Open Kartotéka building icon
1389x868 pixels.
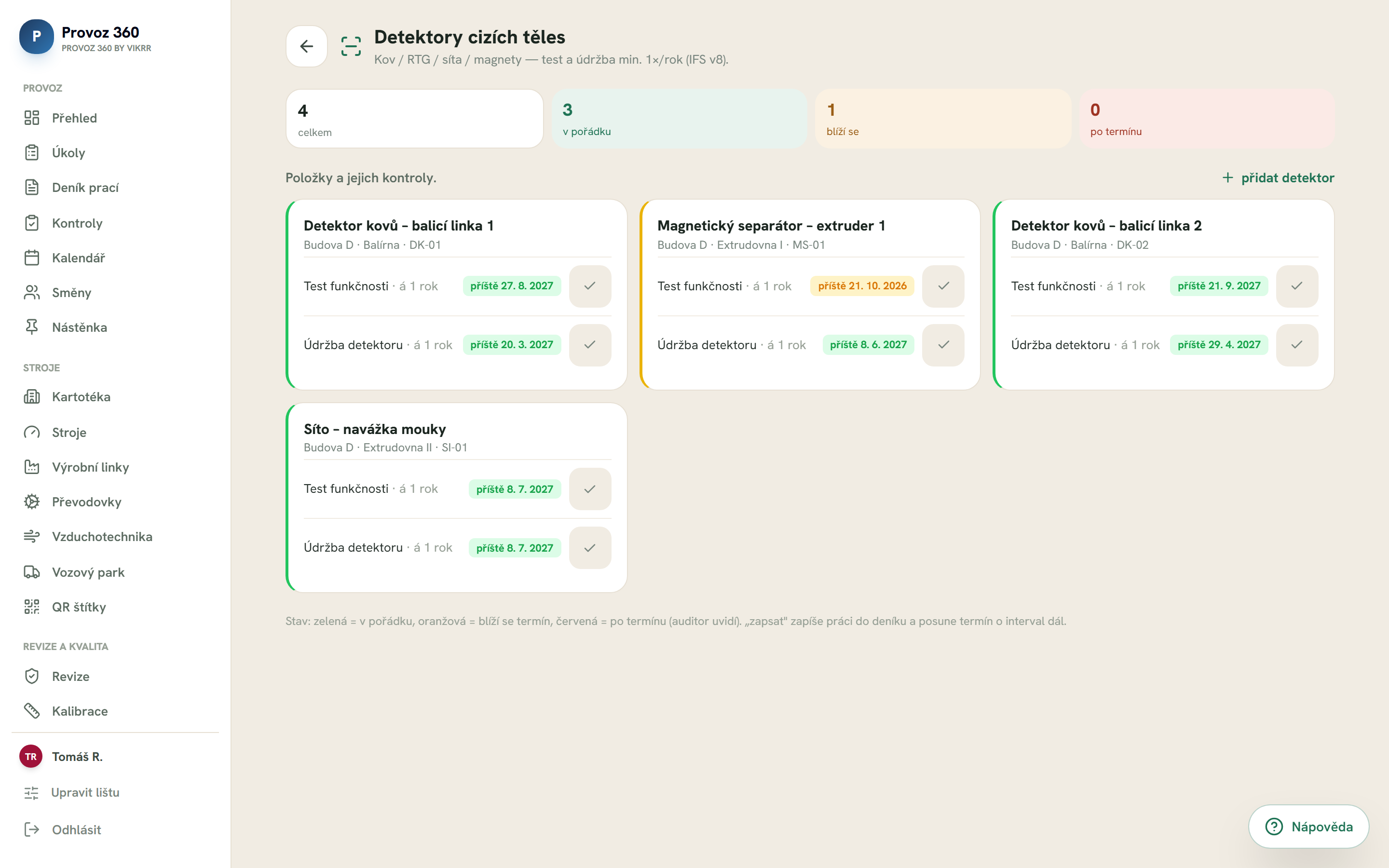tap(31, 397)
